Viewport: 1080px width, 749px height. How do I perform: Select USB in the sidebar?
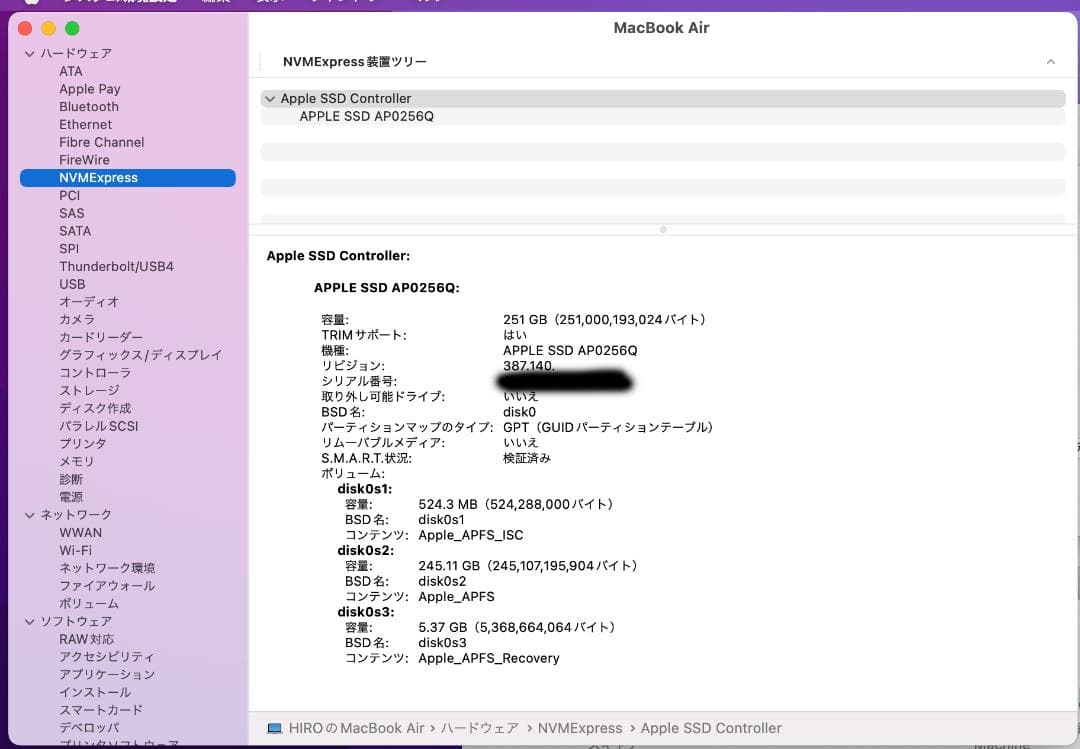click(72, 284)
